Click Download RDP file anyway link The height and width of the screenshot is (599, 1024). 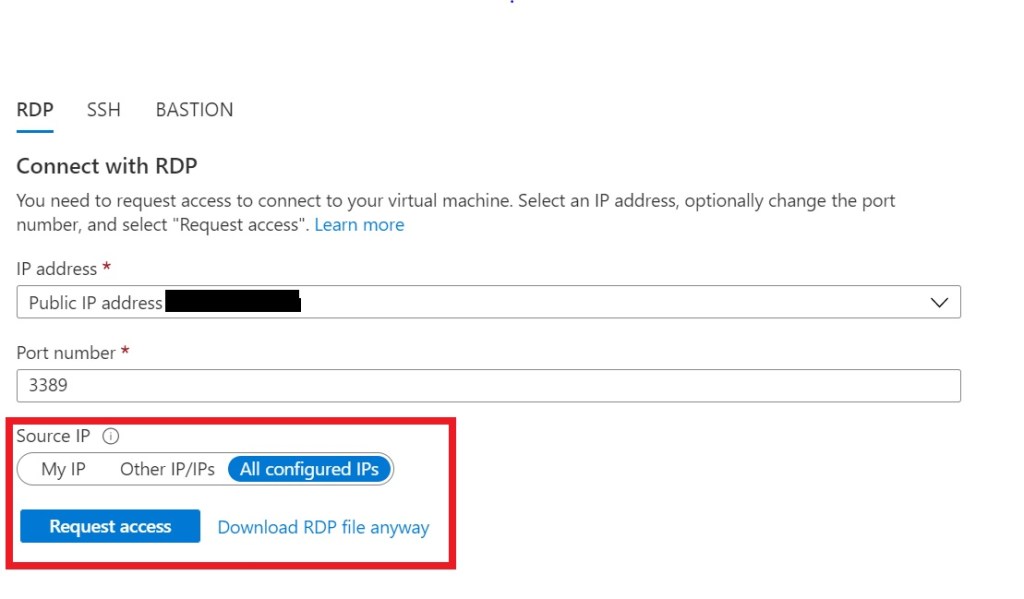(x=323, y=527)
